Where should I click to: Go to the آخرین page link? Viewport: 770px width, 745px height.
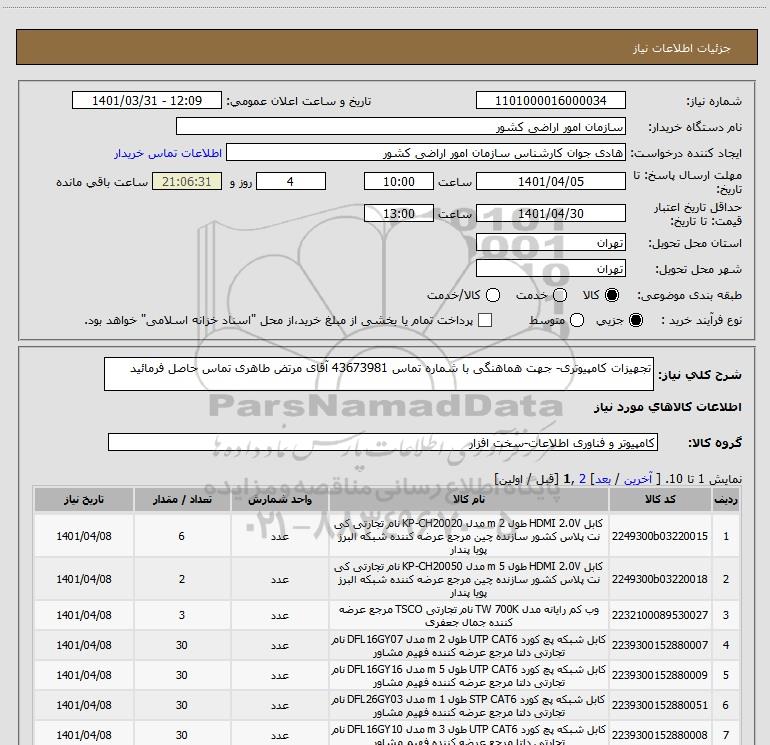pyautogui.click(x=637, y=479)
